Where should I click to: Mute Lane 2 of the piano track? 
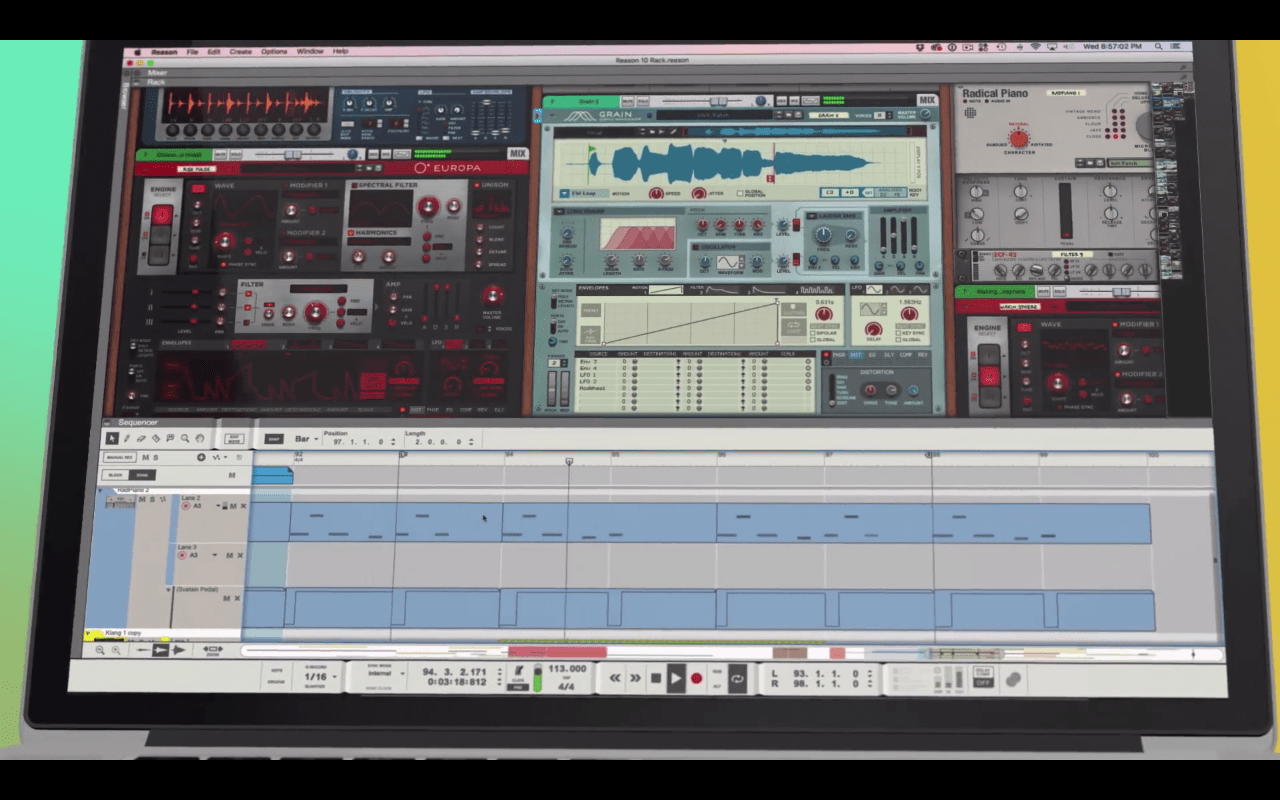pos(233,506)
